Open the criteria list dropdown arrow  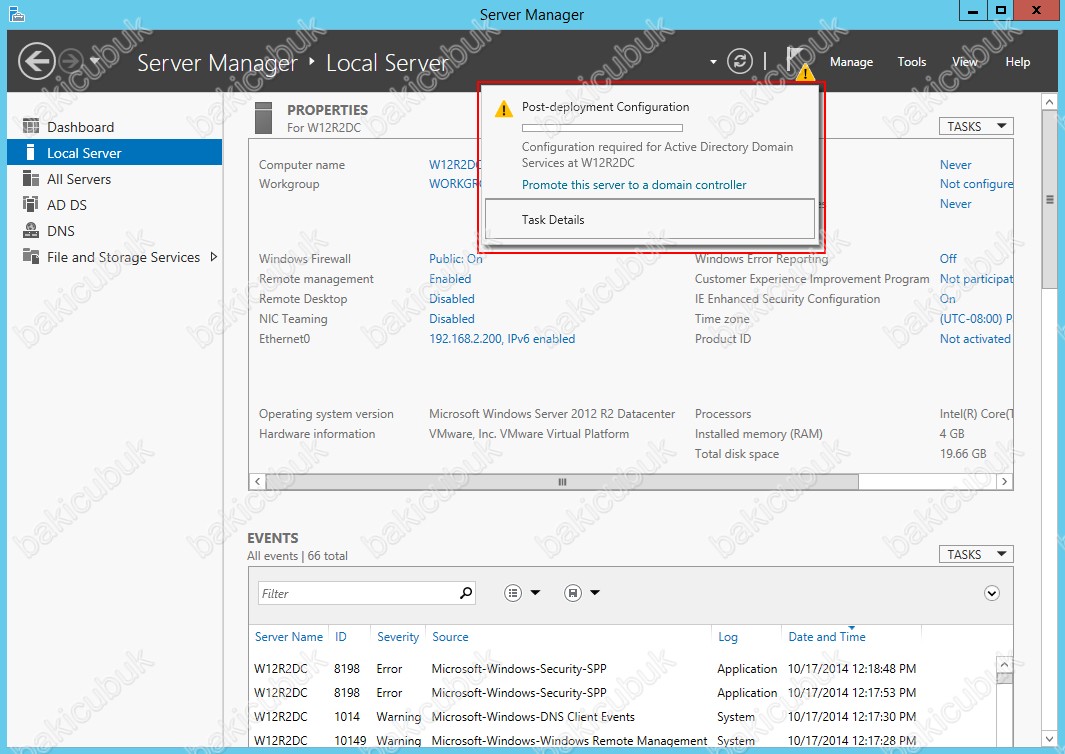[x=535, y=593]
